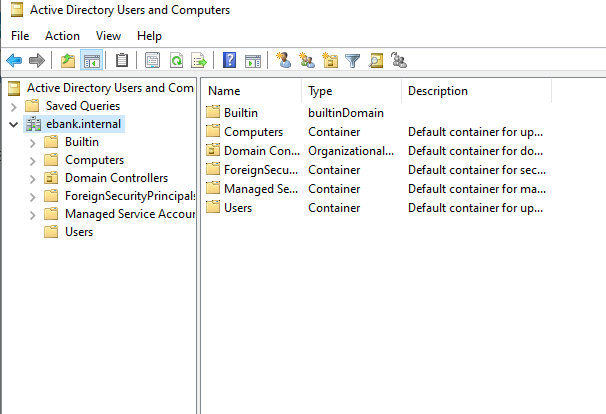Go back using the blue Back arrow
Image resolution: width=606 pixels, height=414 pixels.
[x=14, y=61]
